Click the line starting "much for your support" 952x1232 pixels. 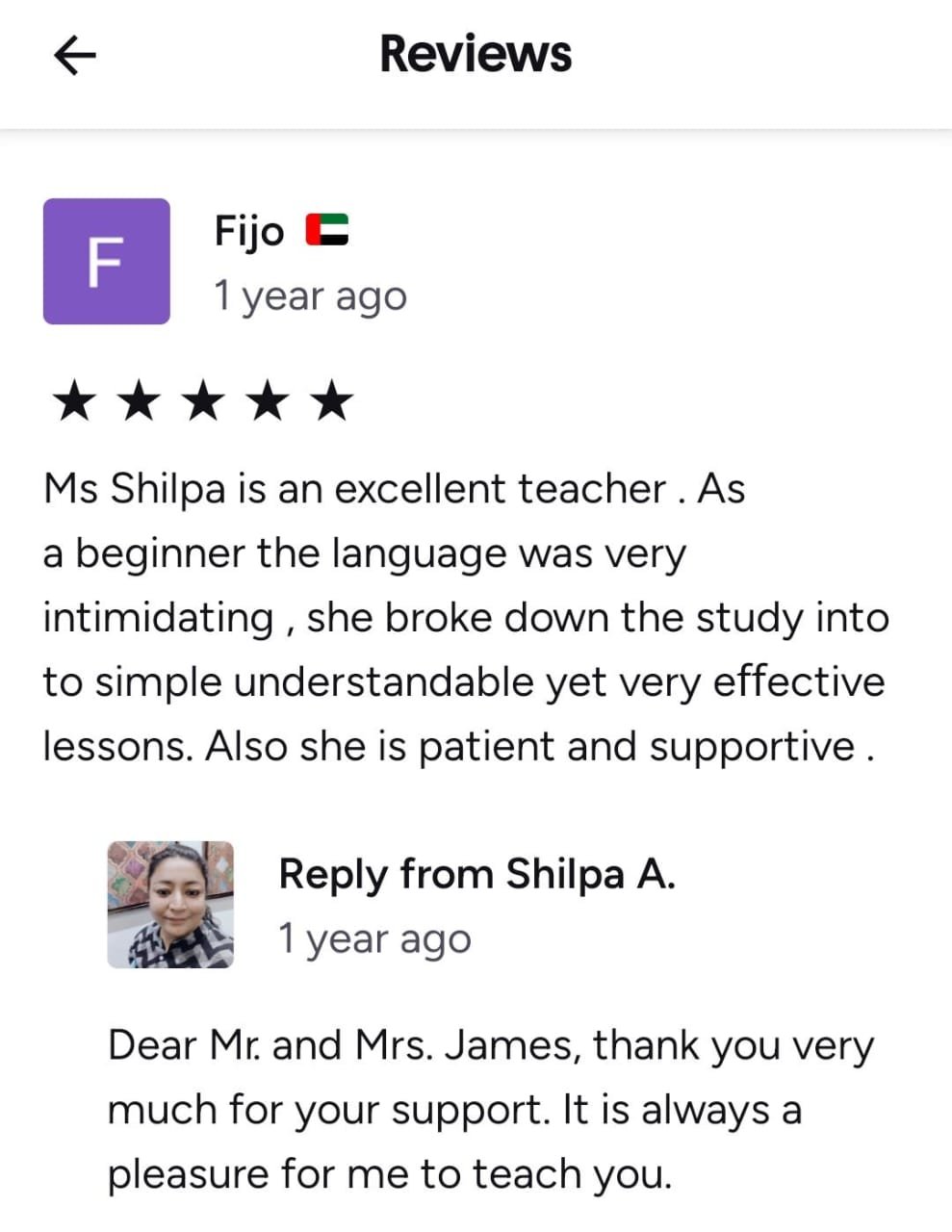pos(453,1110)
